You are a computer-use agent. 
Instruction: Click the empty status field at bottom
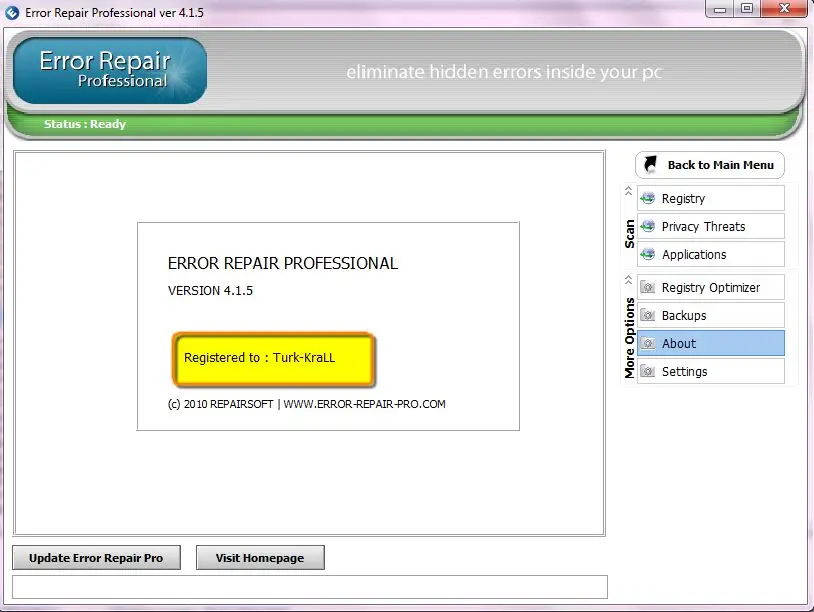pos(310,587)
